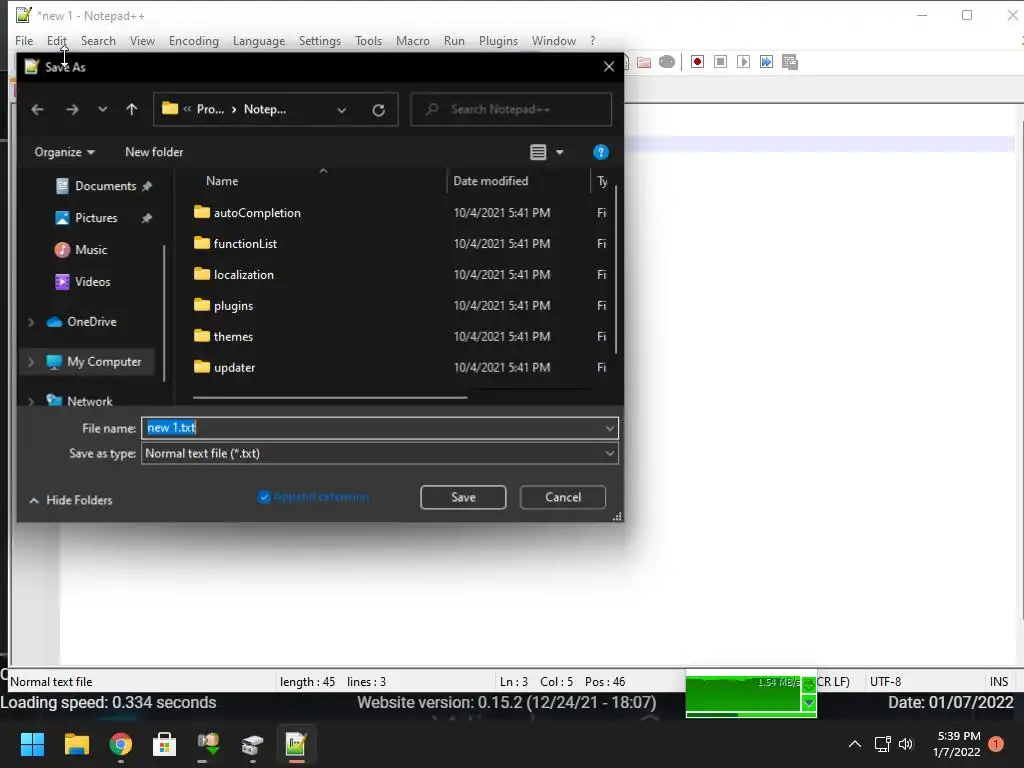
Task: Open the dialog help icon
Action: (601, 152)
